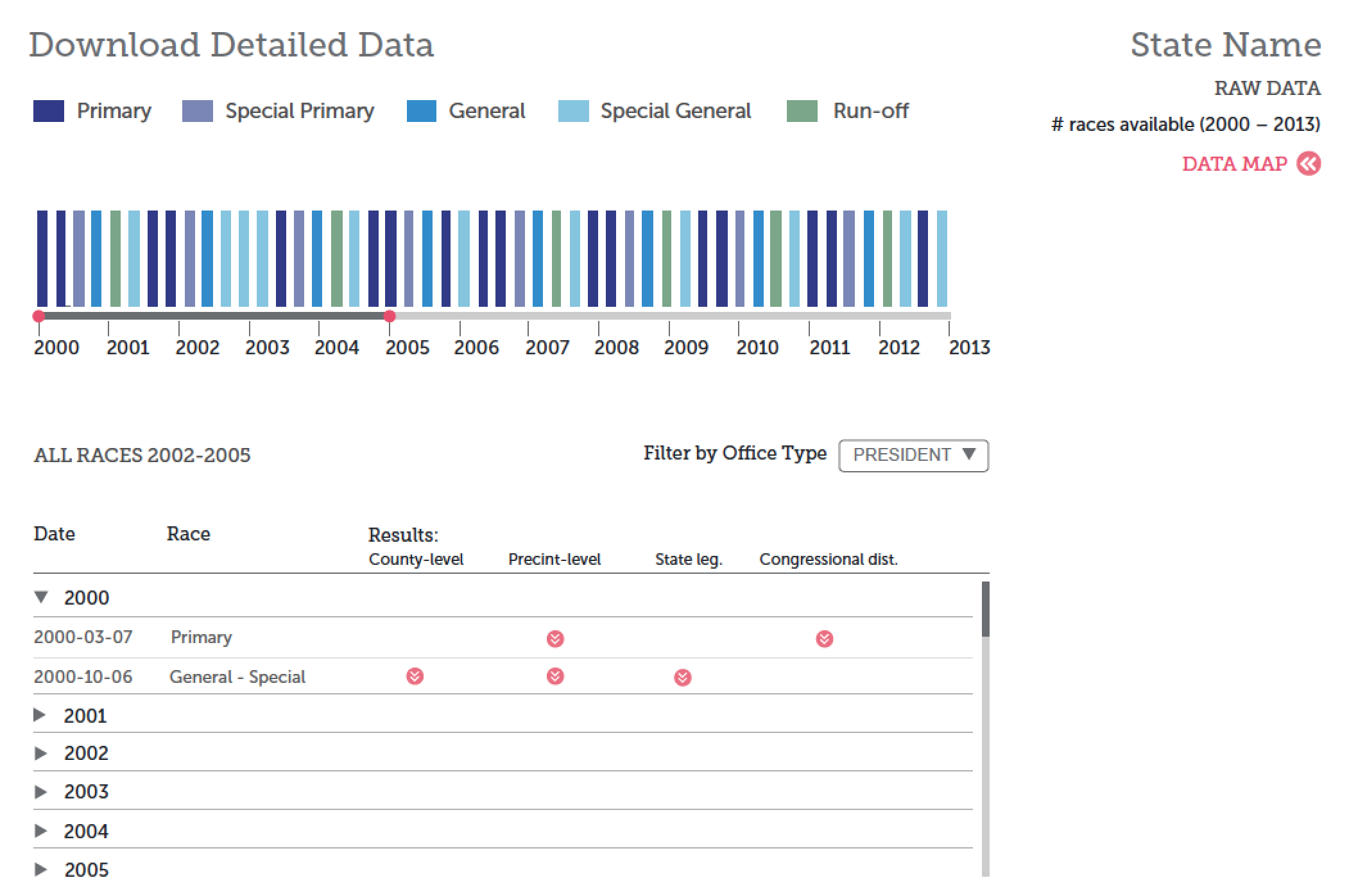The height and width of the screenshot is (896, 1349).
Task: Click the 2000-10-06 date cell
Action: pyautogui.click(x=83, y=677)
